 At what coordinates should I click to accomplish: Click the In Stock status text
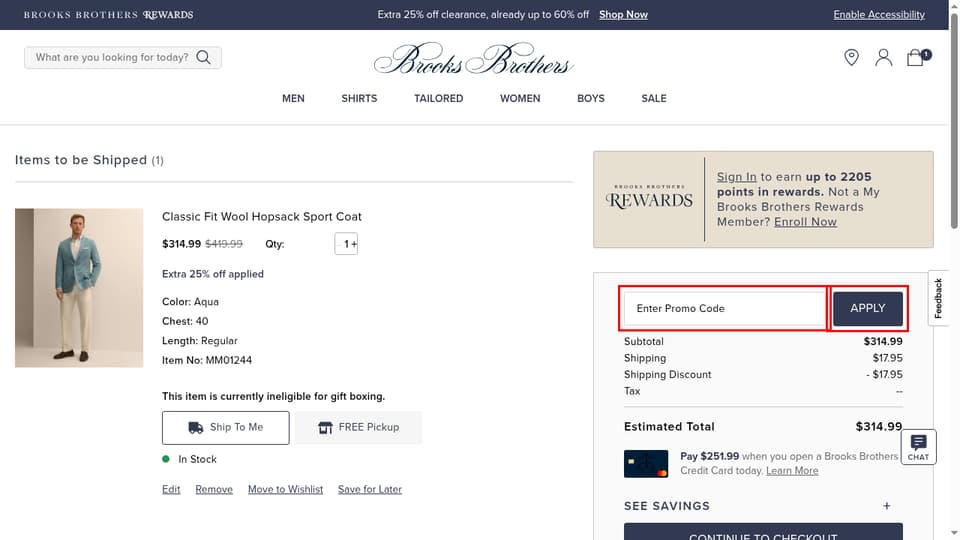point(197,459)
